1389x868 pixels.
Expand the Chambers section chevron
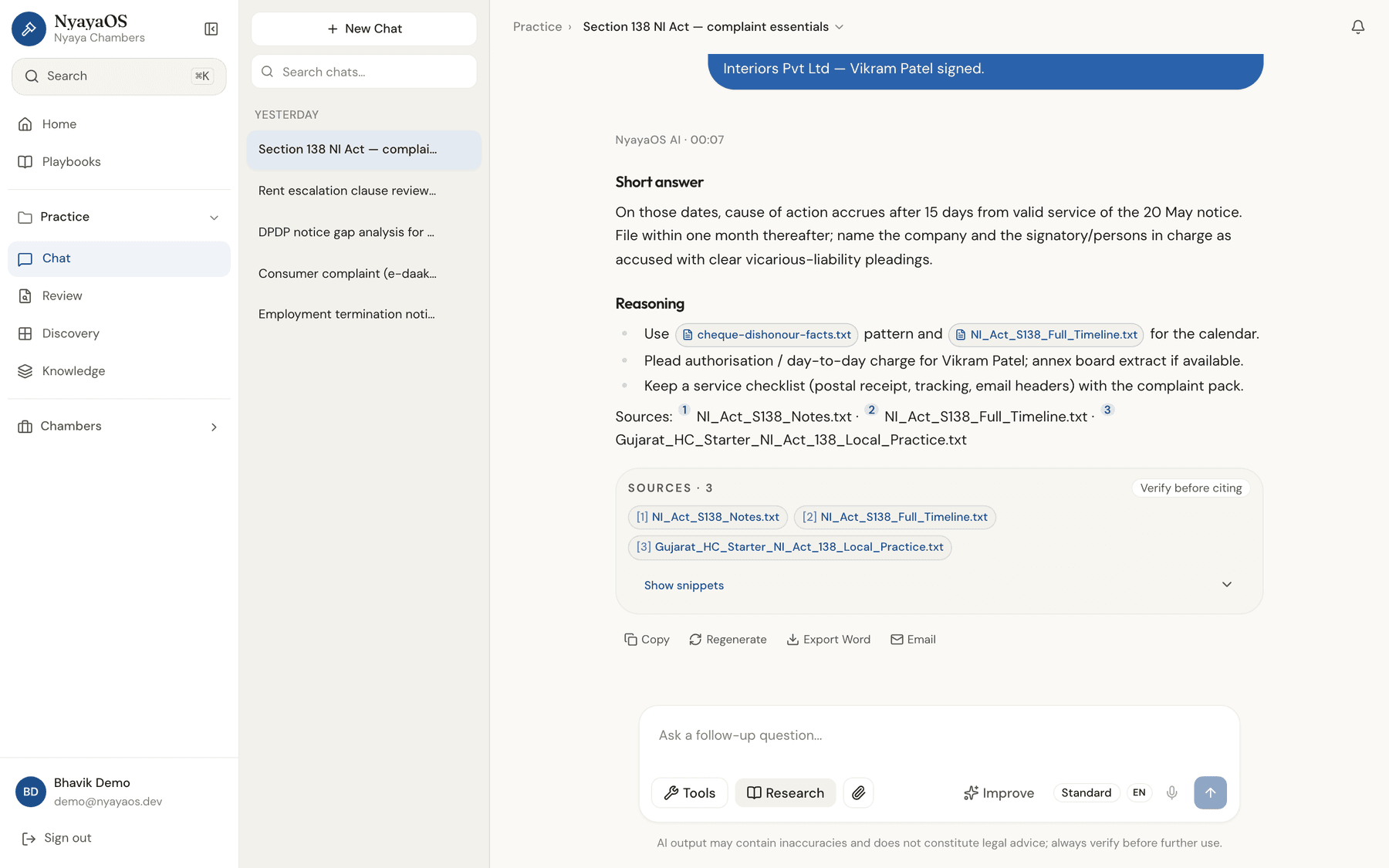pyautogui.click(x=214, y=427)
